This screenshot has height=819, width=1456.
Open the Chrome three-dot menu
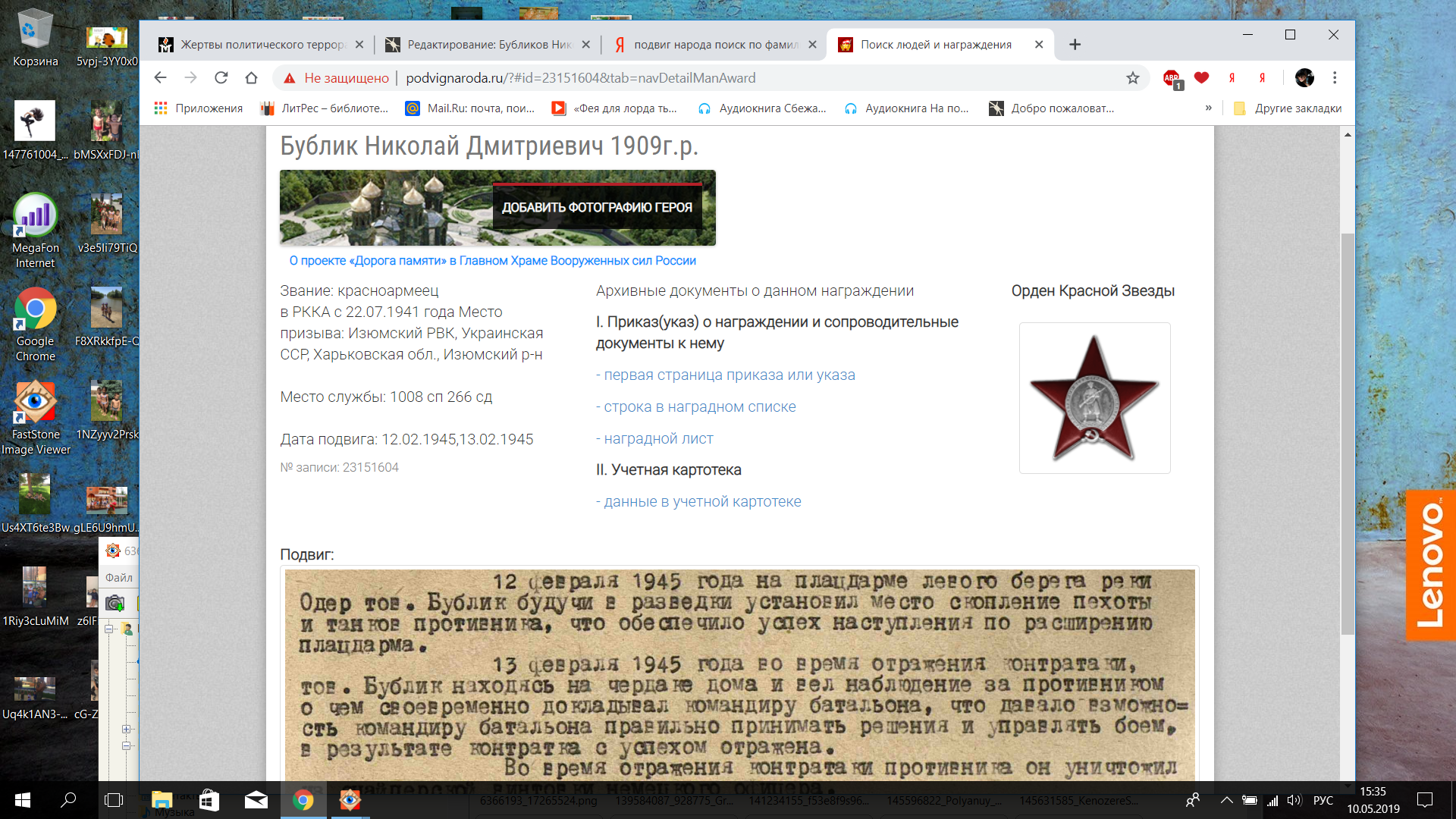(1335, 77)
